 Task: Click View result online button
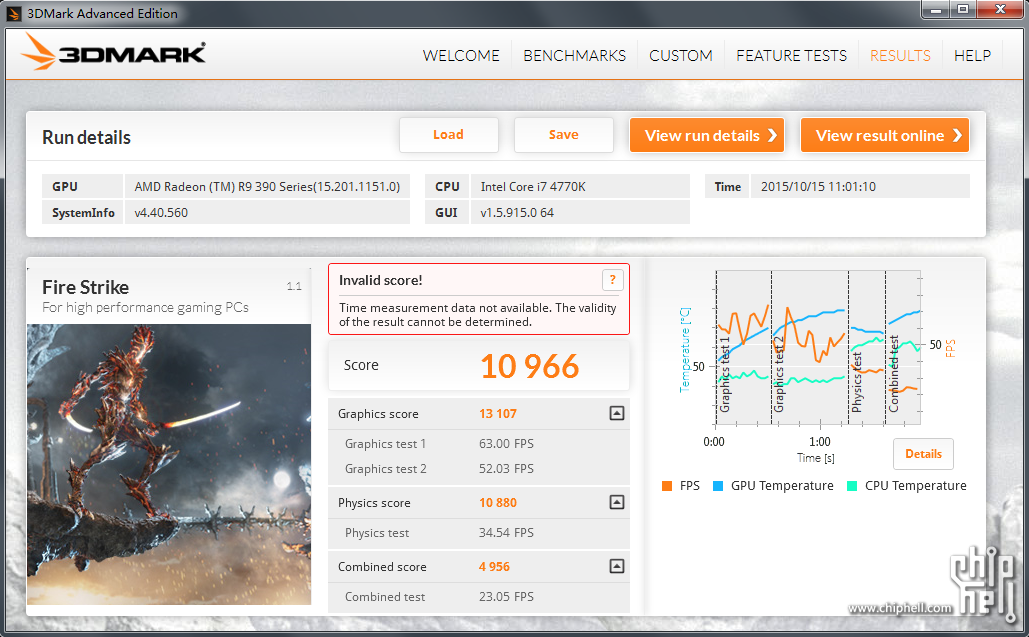tap(885, 135)
